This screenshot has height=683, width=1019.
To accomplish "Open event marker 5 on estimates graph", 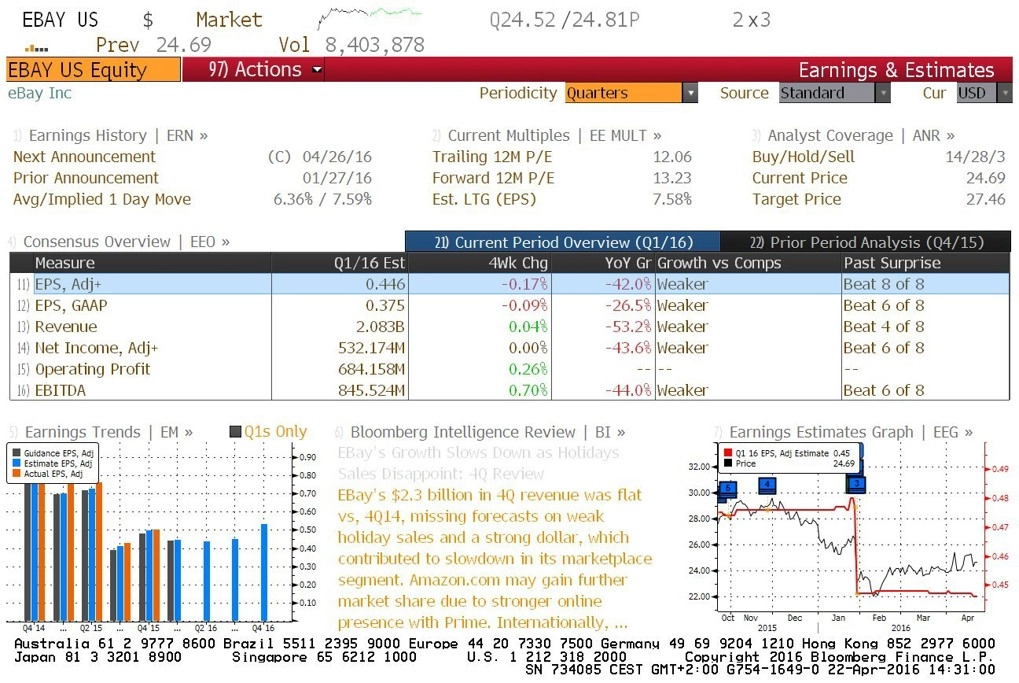I will [x=728, y=489].
